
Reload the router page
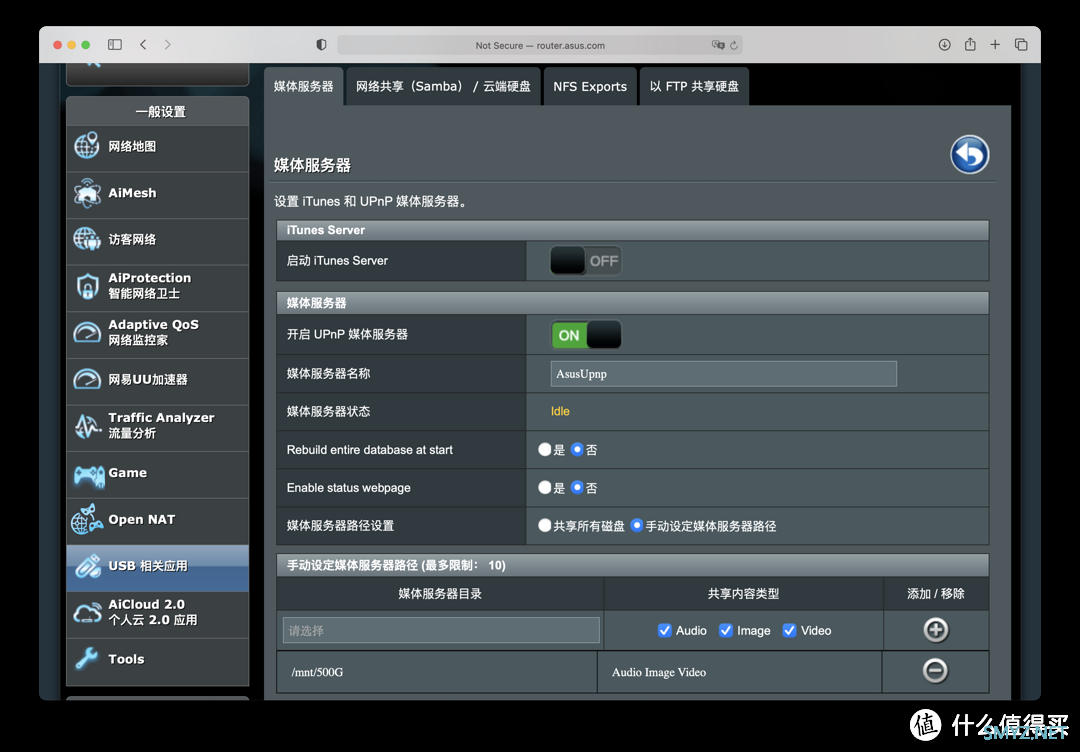pos(734,45)
